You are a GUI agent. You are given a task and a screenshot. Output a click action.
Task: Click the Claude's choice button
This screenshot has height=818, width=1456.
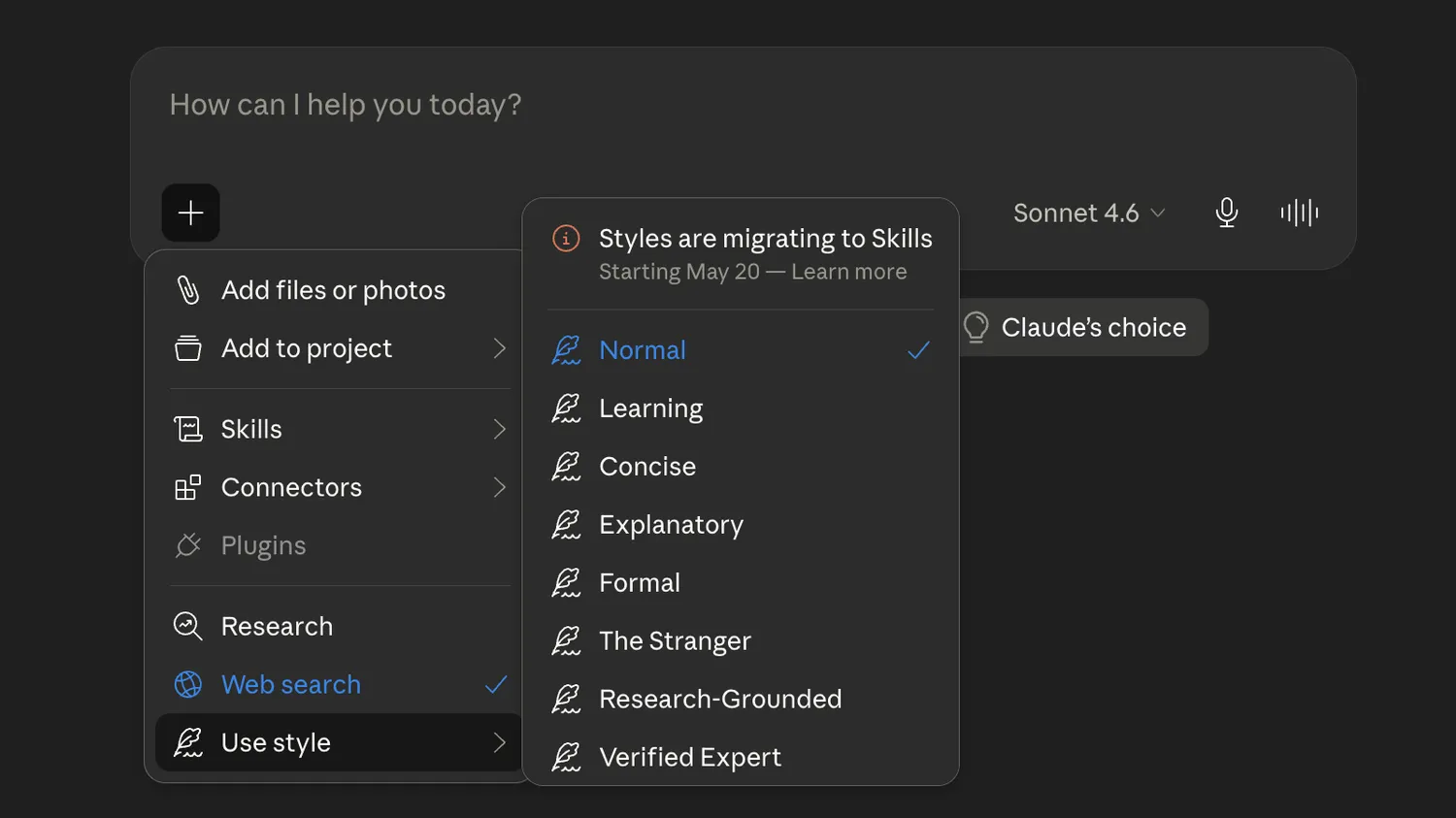(1082, 327)
